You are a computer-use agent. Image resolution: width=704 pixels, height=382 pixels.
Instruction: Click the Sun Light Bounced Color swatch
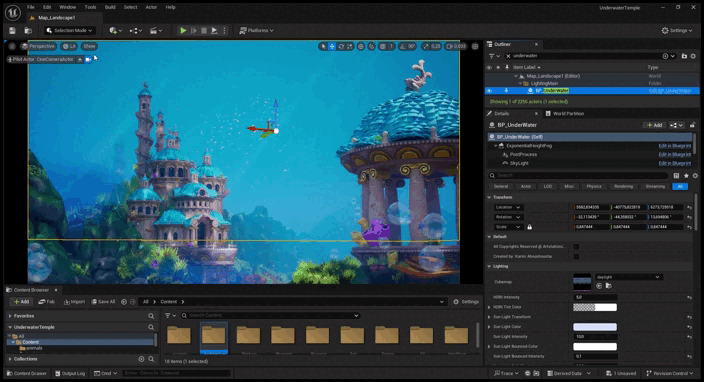click(x=595, y=347)
